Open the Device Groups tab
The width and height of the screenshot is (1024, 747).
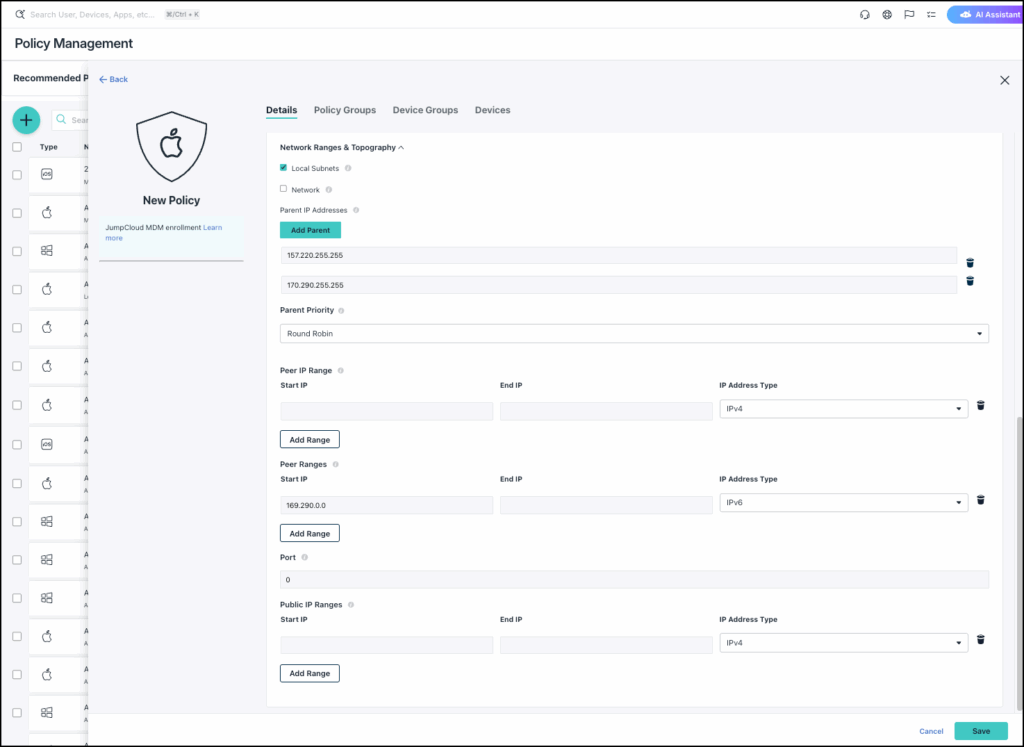click(x=425, y=110)
